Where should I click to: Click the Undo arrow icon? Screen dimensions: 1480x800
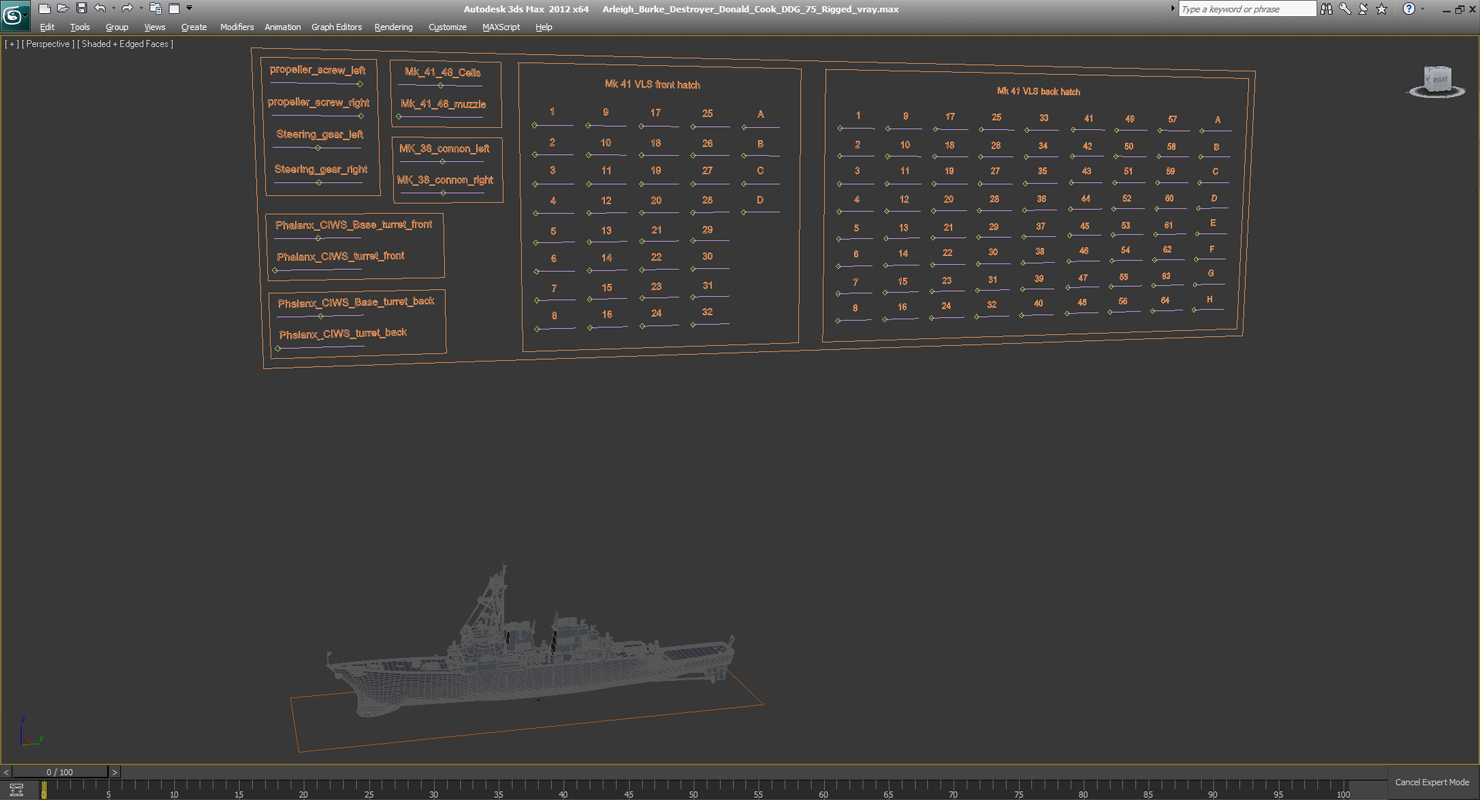coord(100,9)
